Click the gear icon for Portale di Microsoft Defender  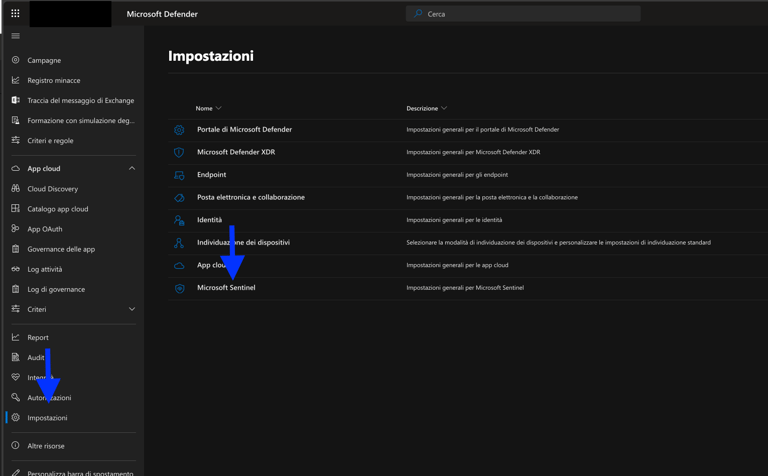tap(179, 130)
